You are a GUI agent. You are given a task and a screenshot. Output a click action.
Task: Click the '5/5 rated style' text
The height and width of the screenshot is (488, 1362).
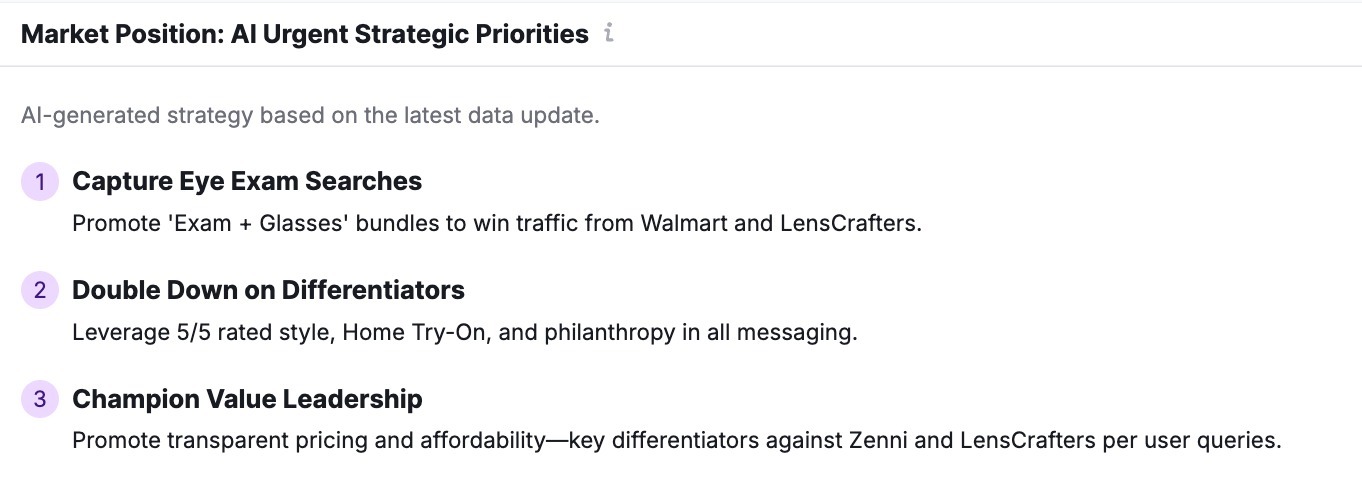250,332
